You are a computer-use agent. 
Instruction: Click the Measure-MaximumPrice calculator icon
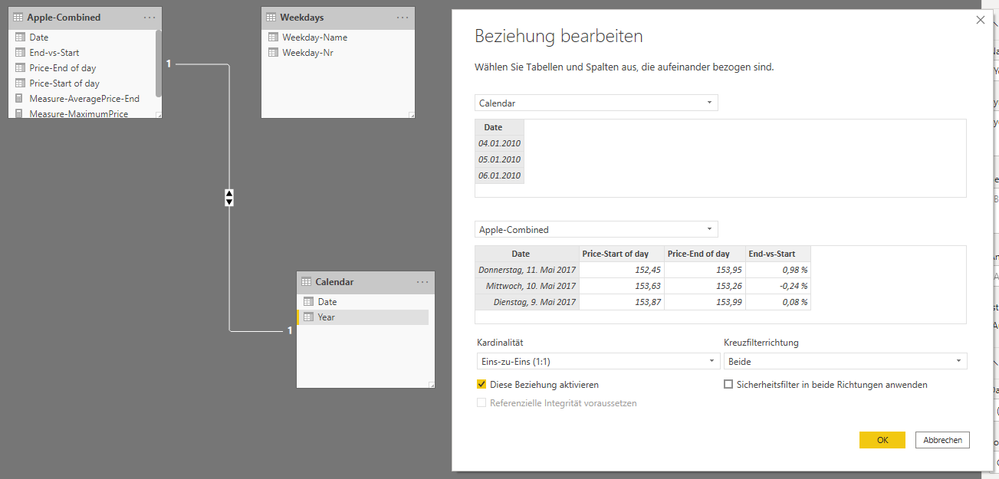[20, 114]
